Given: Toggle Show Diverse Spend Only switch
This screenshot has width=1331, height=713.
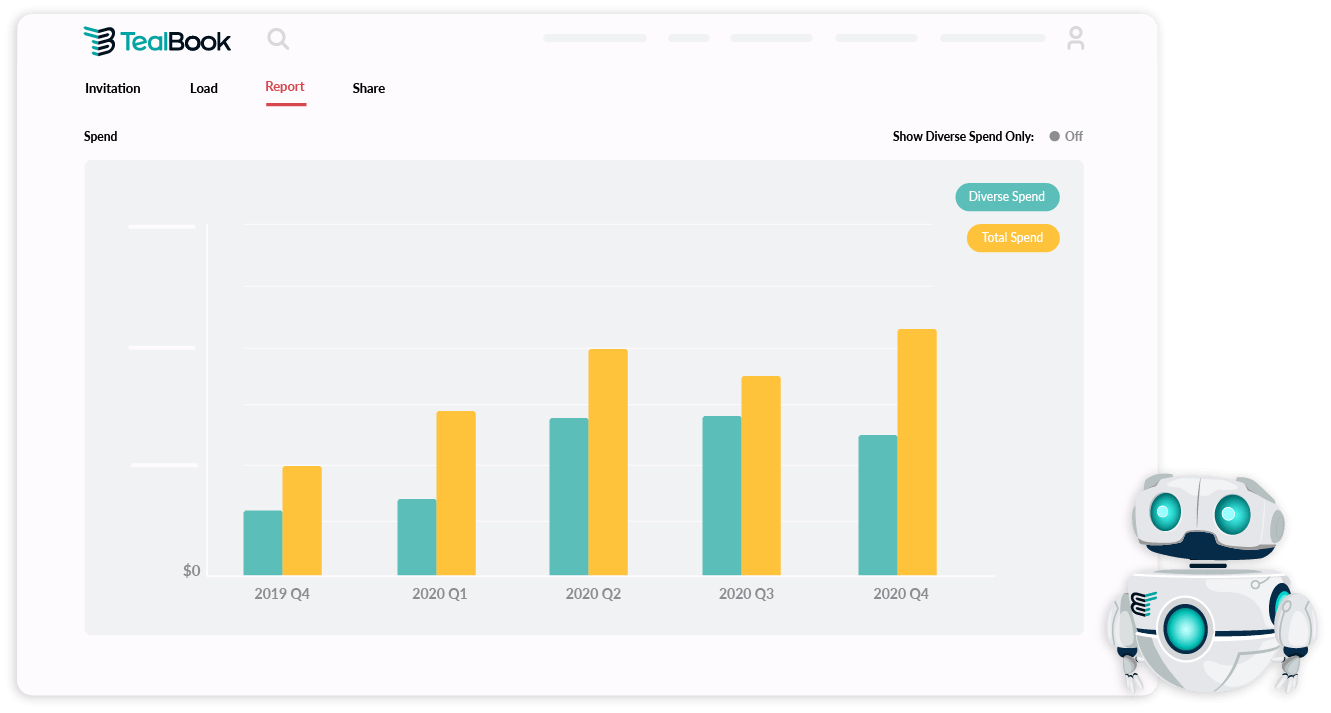Looking at the screenshot, I should tap(1066, 136).
